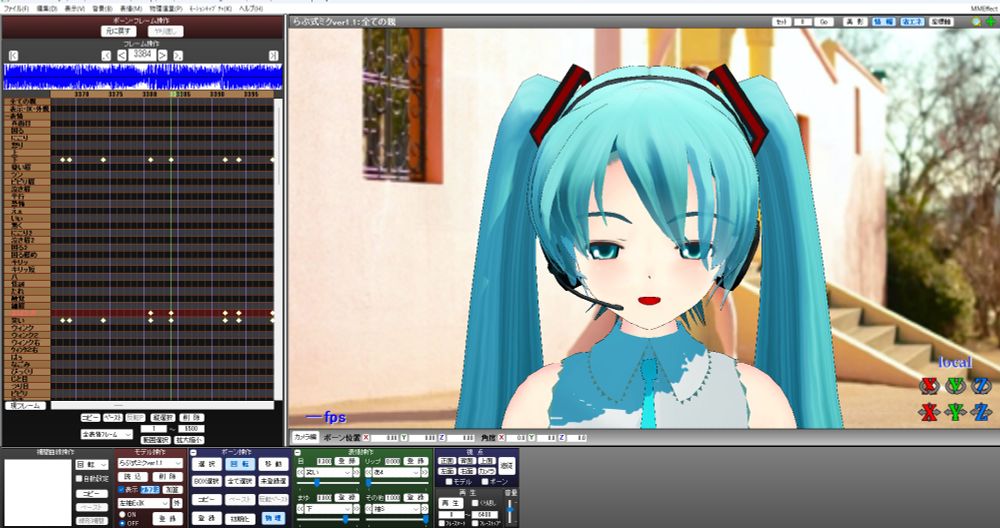Next lip morph arrow in facial panel
The image size is (1000, 528).
(x=425, y=473)
